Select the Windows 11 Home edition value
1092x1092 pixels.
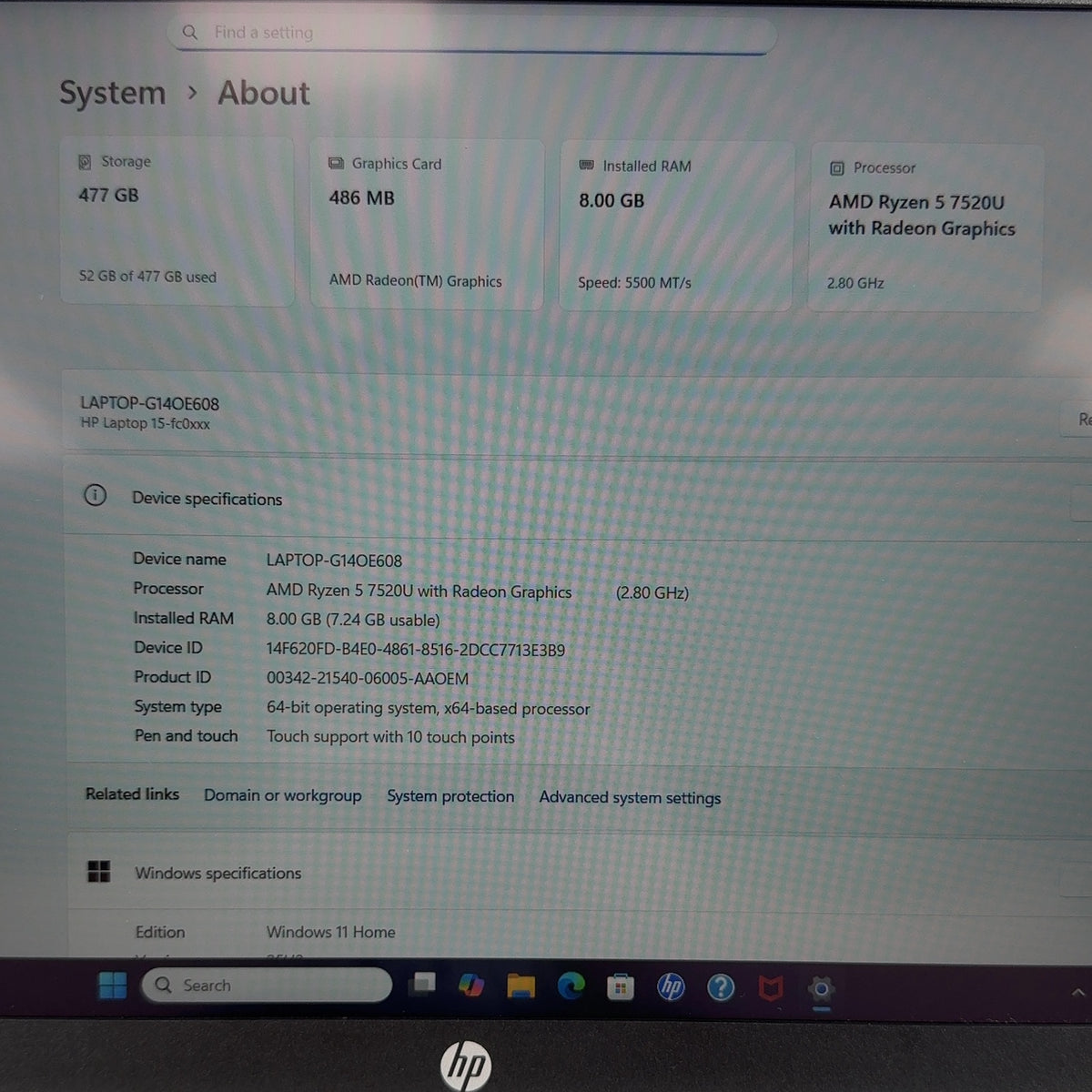click(x=330, y=932)
